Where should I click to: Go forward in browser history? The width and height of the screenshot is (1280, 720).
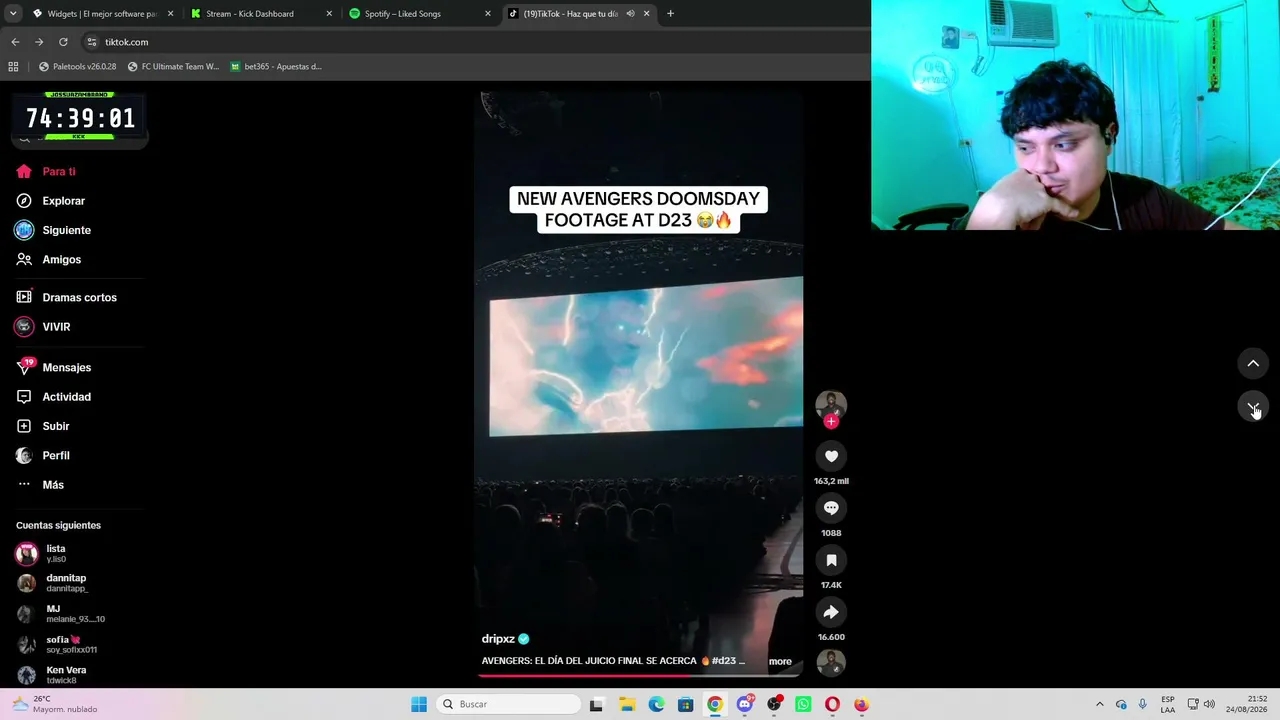click(39, 42)
